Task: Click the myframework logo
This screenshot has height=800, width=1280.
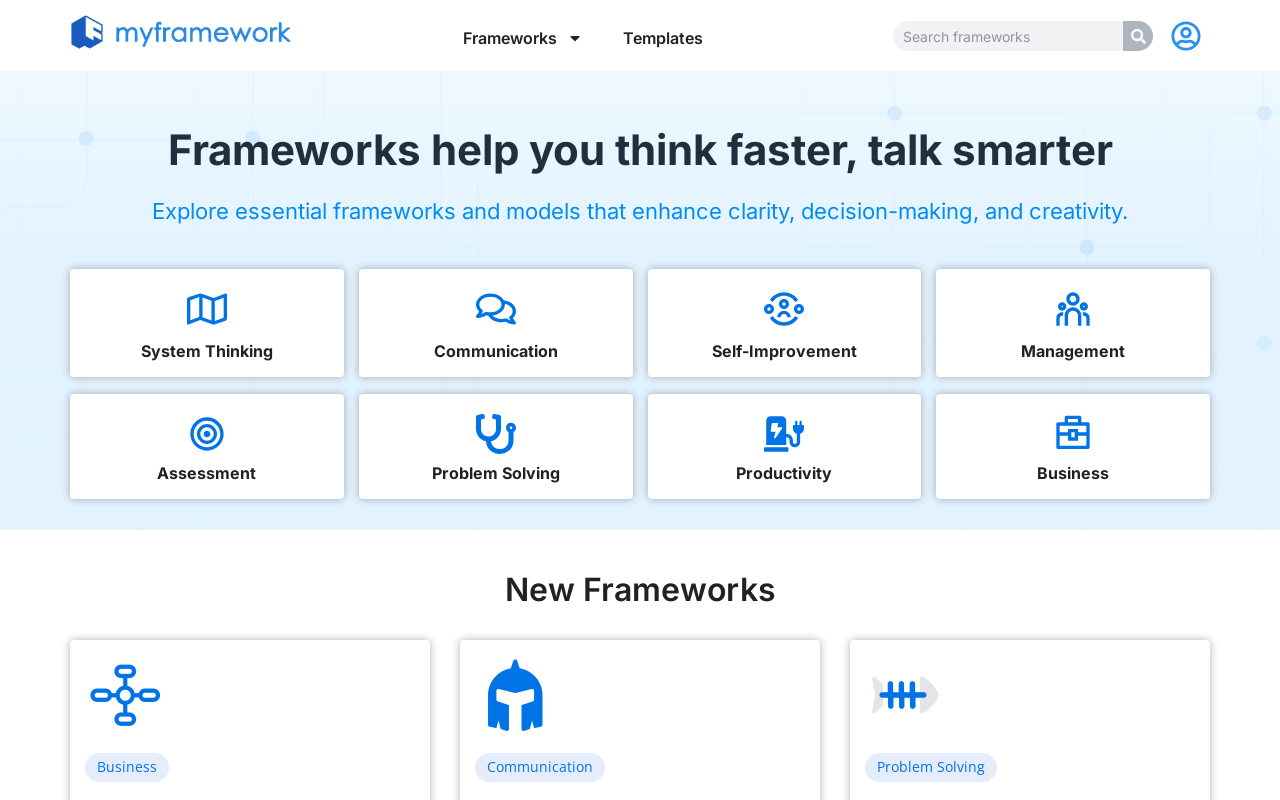Action: click(180, 32)
